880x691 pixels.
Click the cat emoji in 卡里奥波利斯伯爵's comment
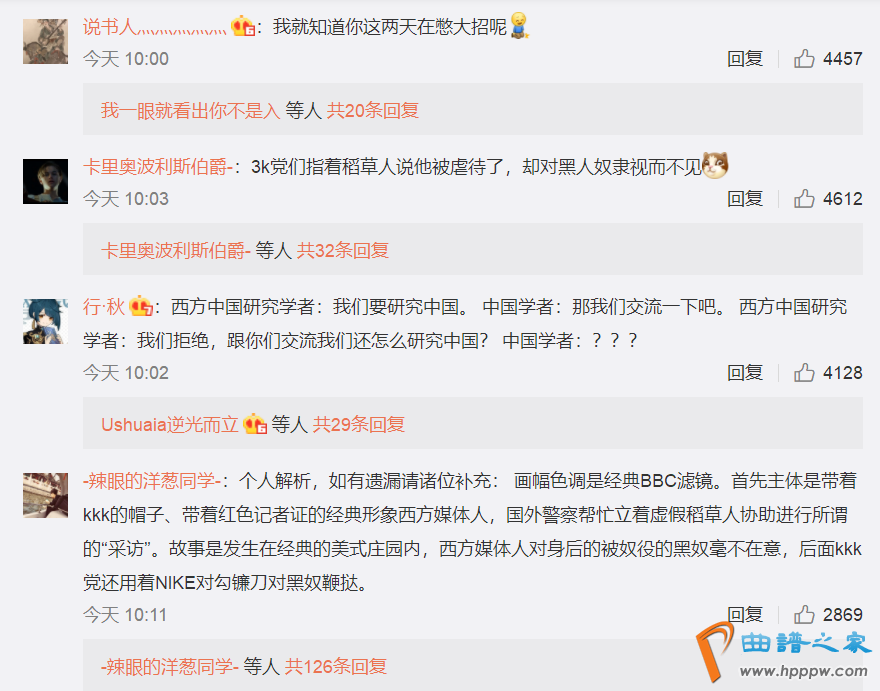[715, 166]
